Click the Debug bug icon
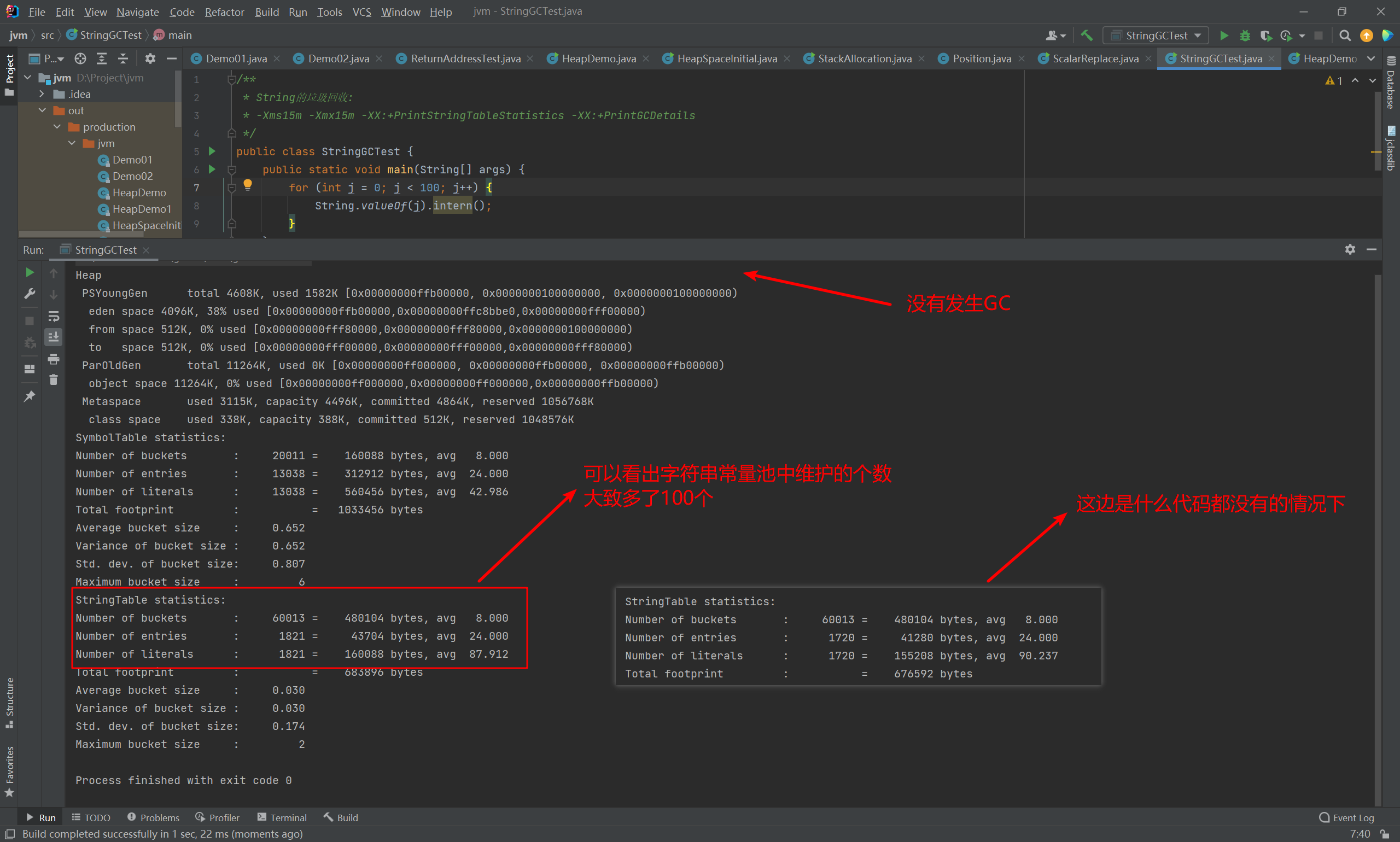This screenshot has height=842, width=1400. (x=1245, y=36)
